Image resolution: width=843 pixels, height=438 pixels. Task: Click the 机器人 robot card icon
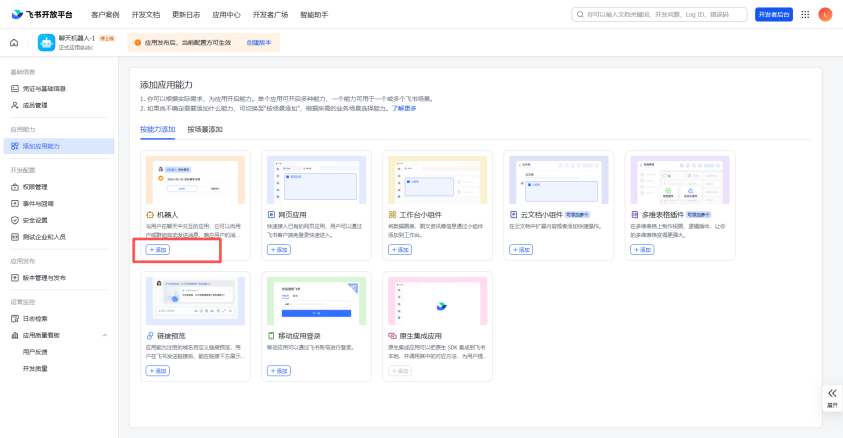point(150,214)
